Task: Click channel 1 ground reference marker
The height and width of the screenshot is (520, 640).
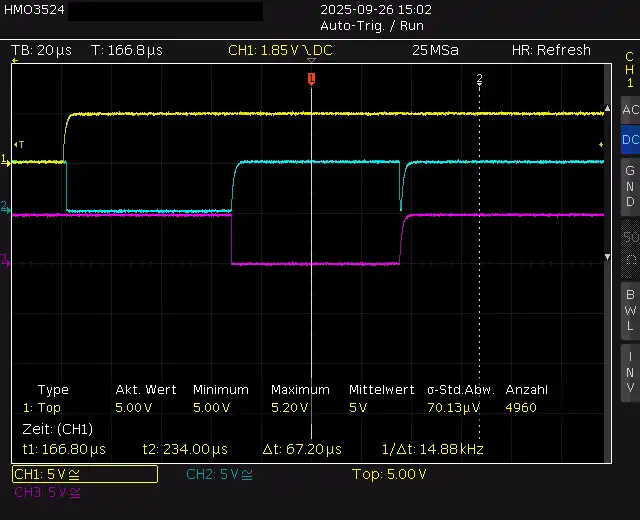Action: [x=5, y=159]
